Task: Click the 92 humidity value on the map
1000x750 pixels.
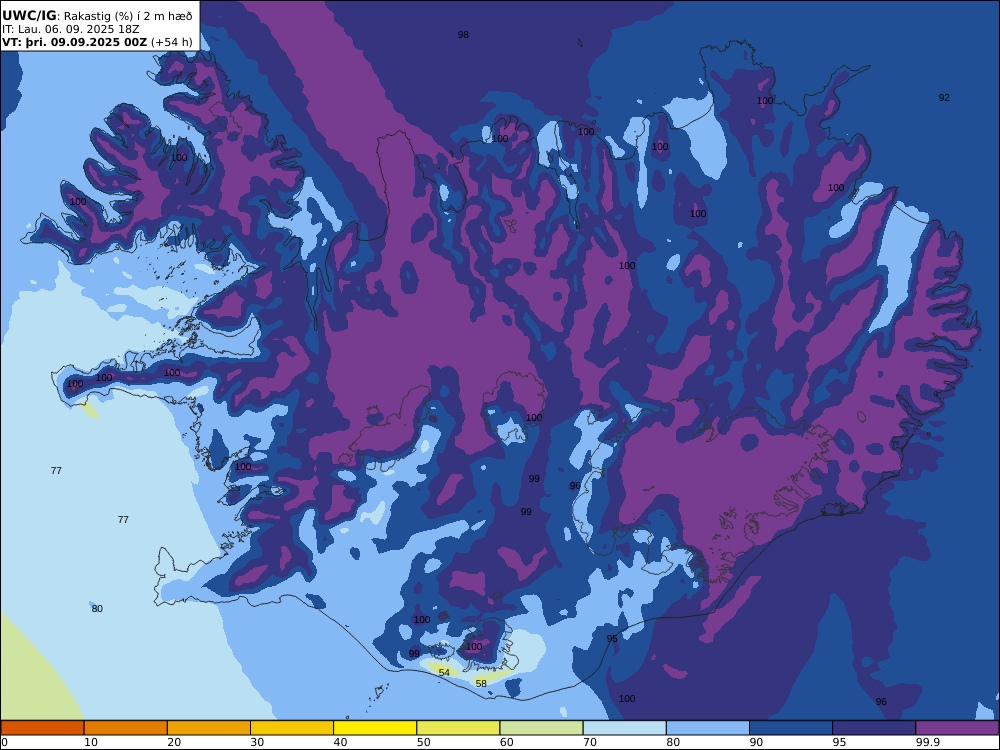Action: coord(944,98)
